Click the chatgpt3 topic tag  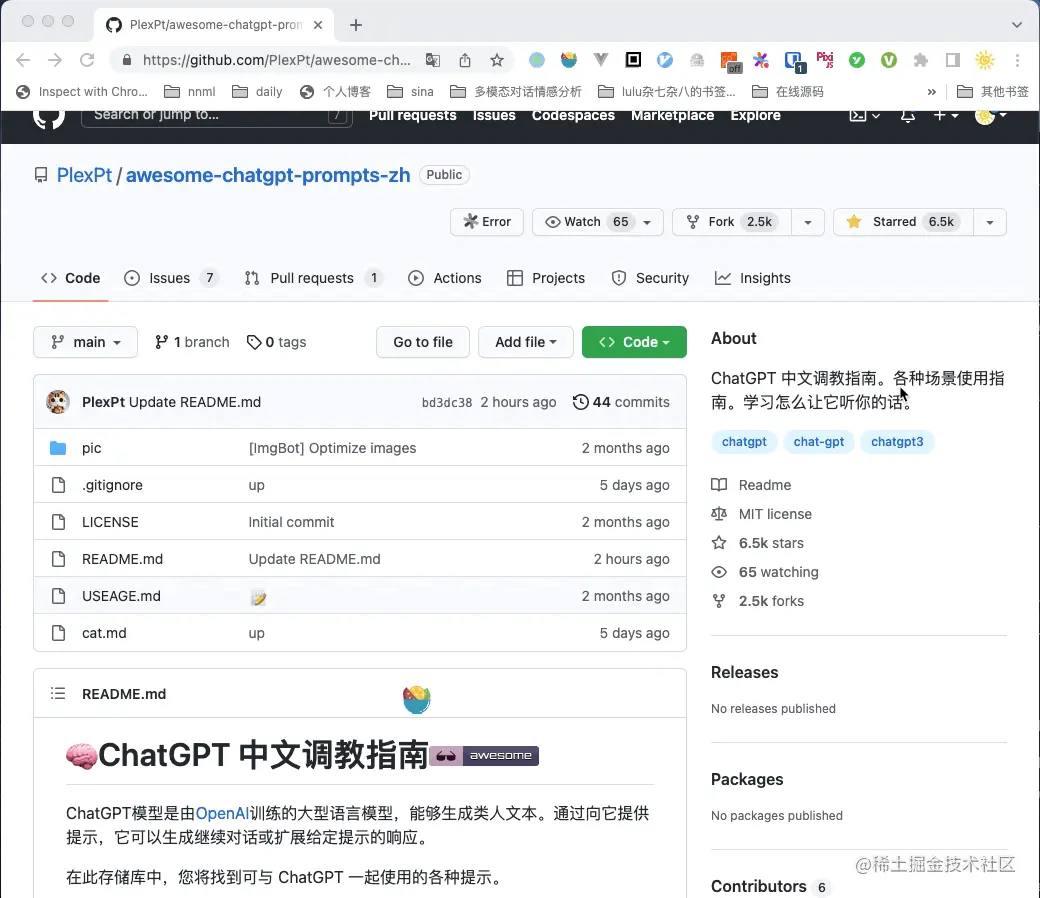tap(897, 442)
